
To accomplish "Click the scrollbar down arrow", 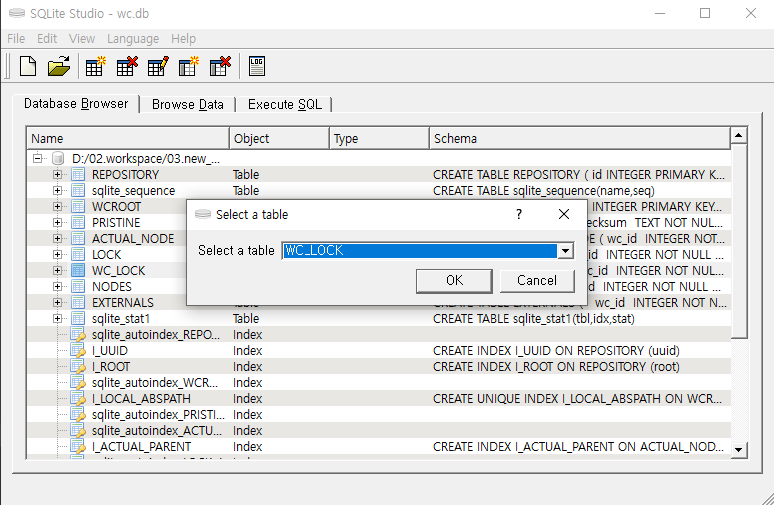I will click(738, 450).
